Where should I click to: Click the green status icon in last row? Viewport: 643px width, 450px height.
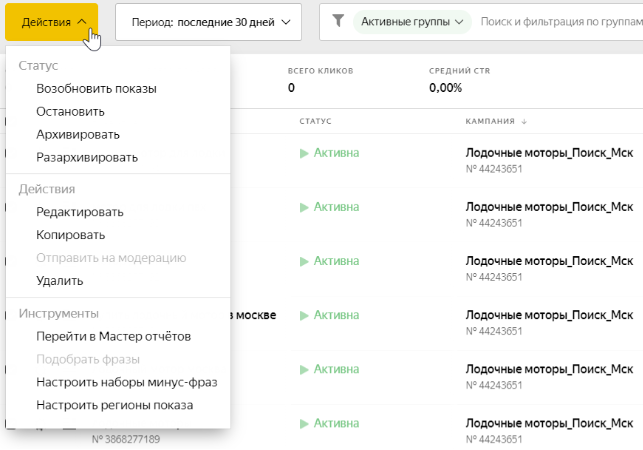point(304,423)
